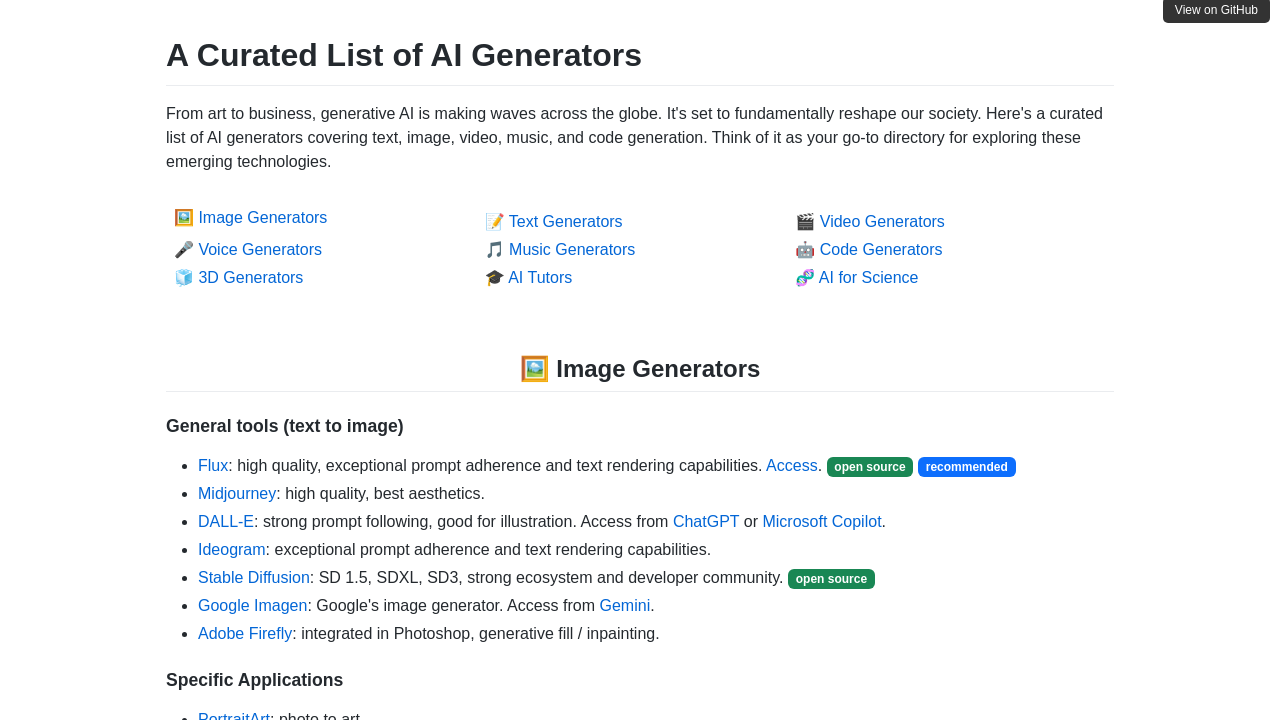Navigate to the Code Generators section
The width and height of the screenshot is (1280, 720).
pos(881,250)
